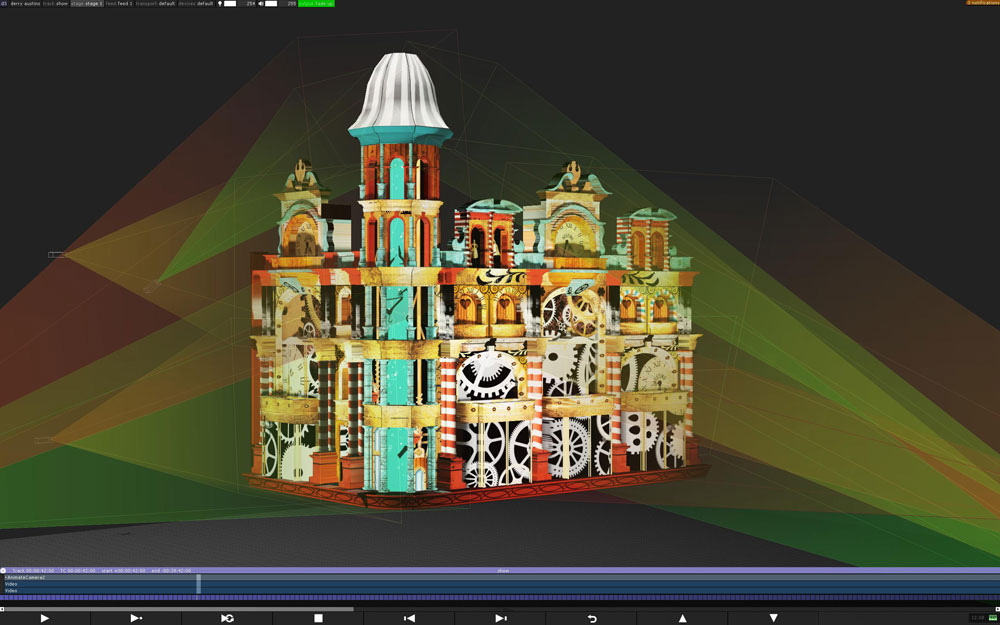Click the return/undo arrow icon
This screenshot has width=1000, height=625.
pos(591,618)
